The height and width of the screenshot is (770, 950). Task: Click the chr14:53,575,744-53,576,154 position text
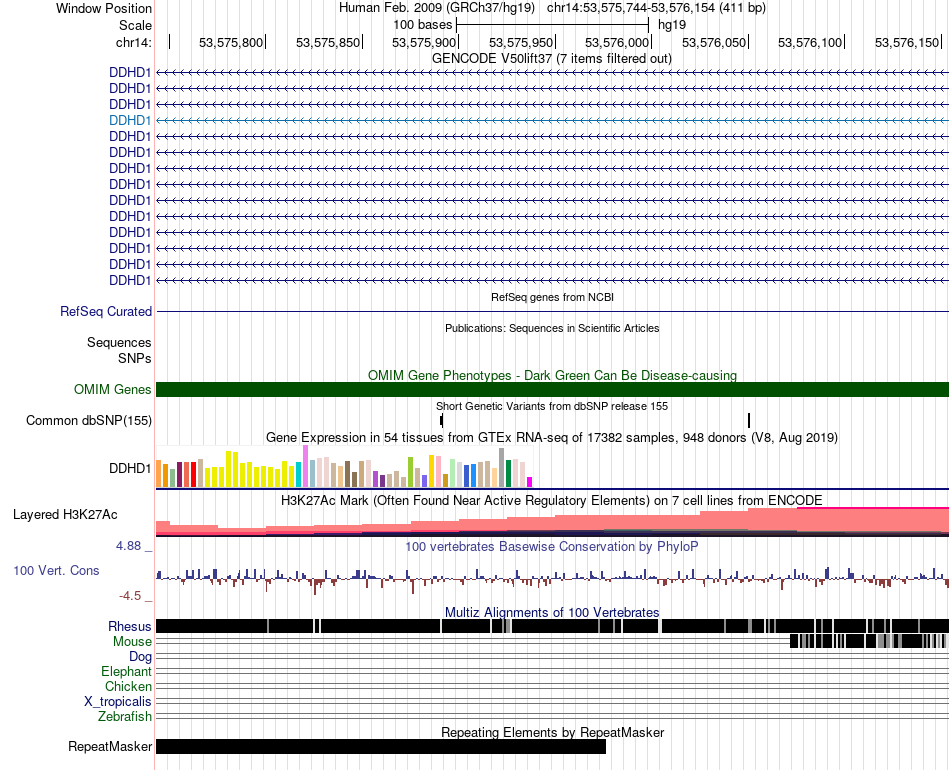pos(657,8)
